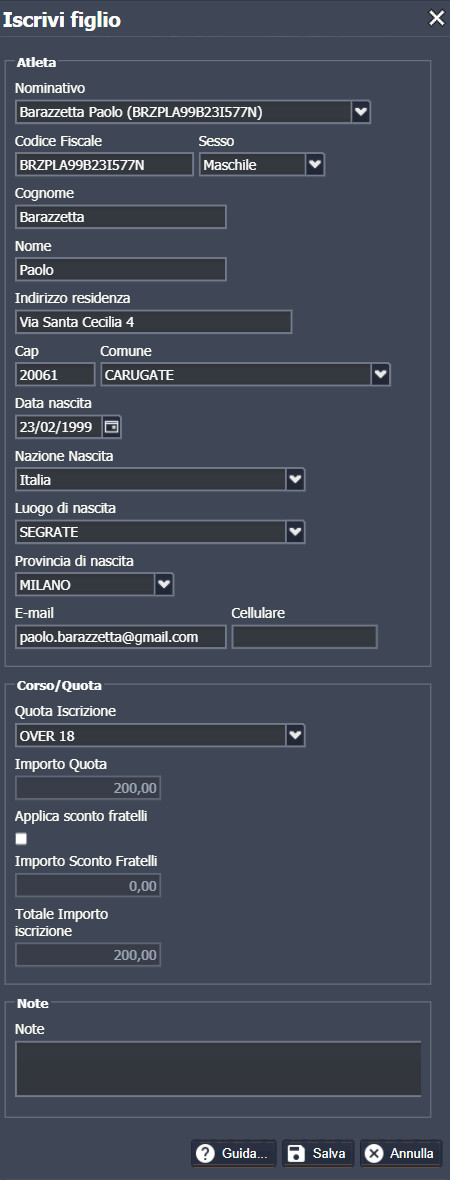This screenshot has height=1180, width=450.
Task: Open the Data nascita calendar picker
Action: pyautogui.click(x=111, y=427)
